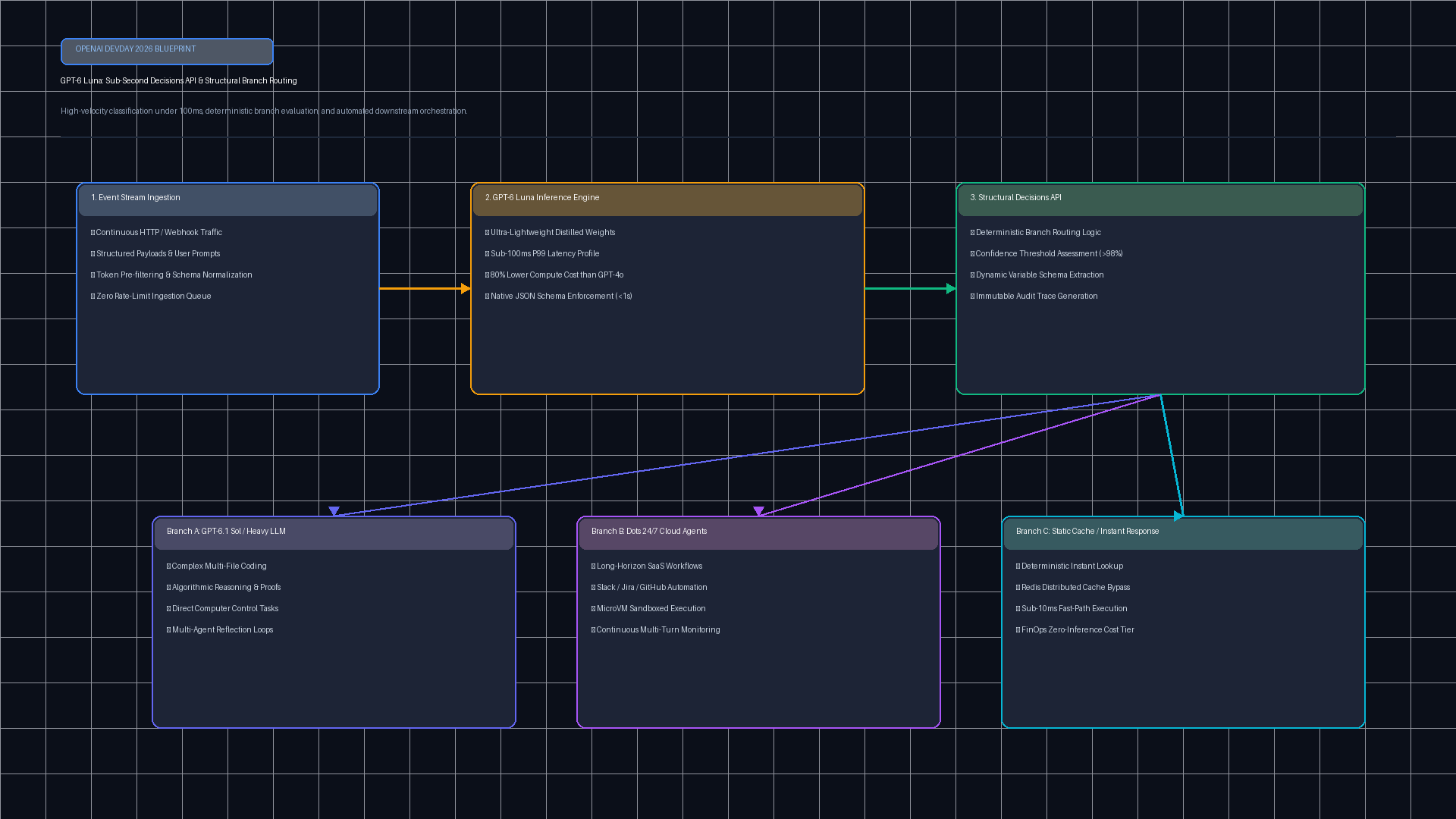Select 'Branch A: GPT-6.1 Sol / Heavy LLM' header
This screenshot has height=819, width=1456.
click(334, 534)
